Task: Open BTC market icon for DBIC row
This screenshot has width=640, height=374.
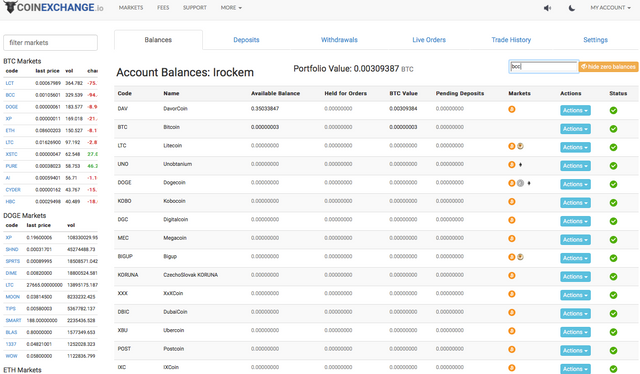Action: [511, 312]
